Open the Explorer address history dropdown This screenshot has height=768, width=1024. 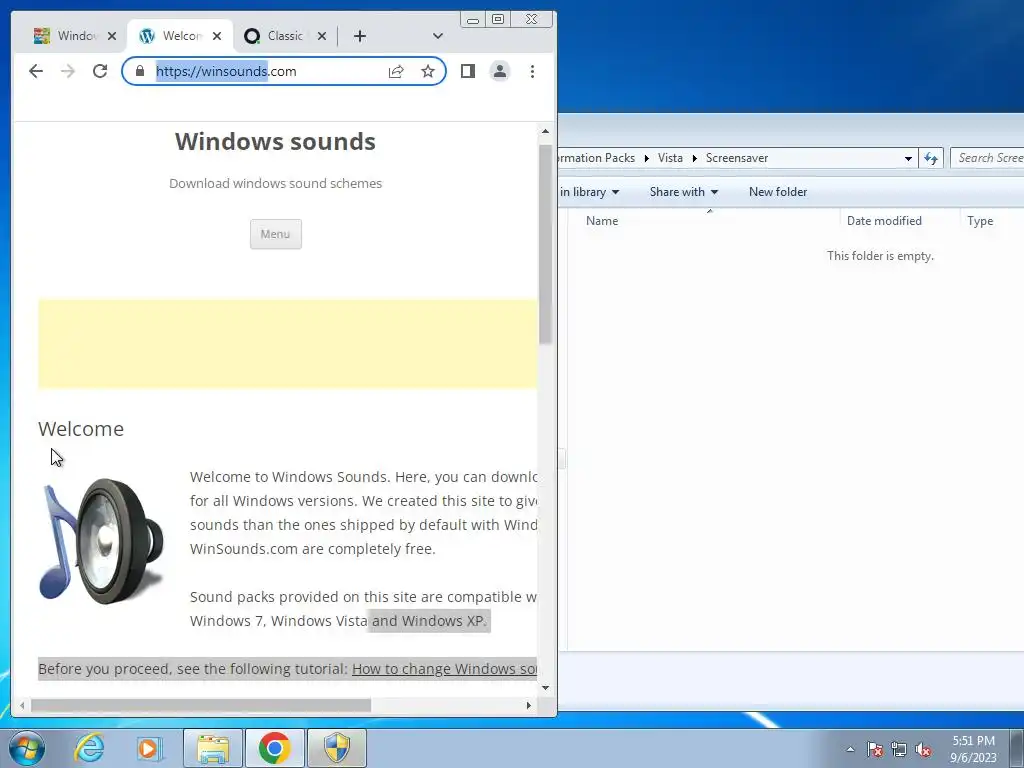[908, 158]
